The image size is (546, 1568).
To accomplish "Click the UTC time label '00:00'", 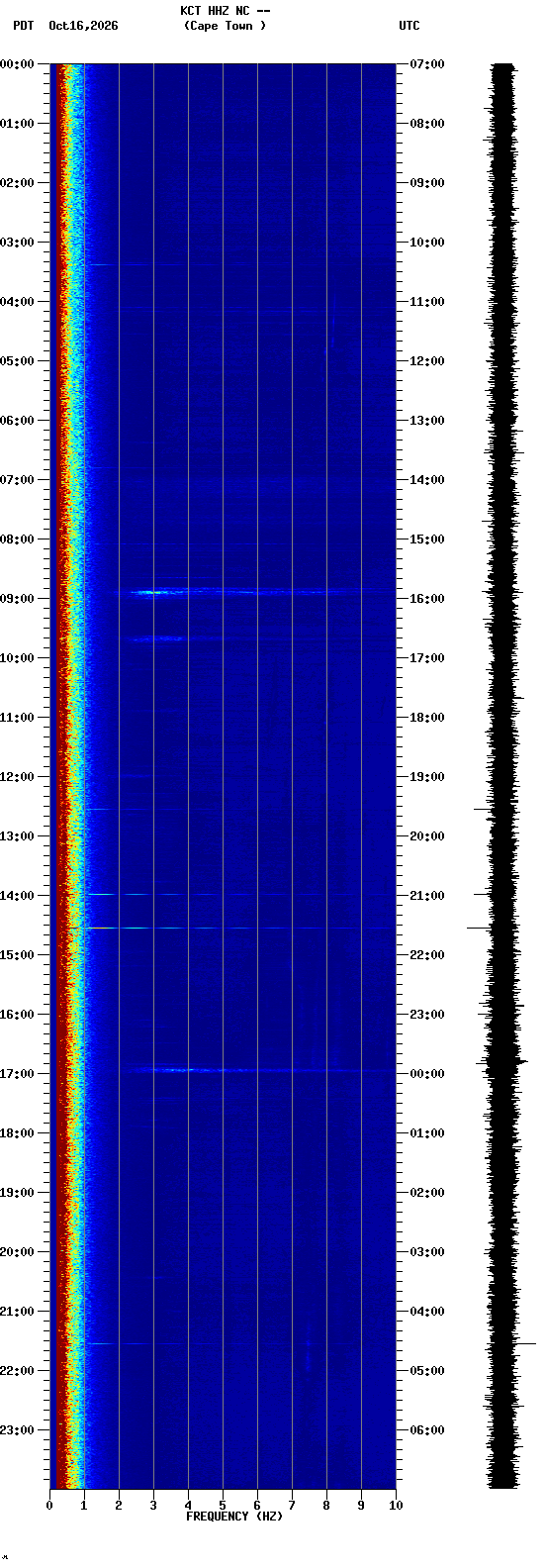I will 427,1074.
